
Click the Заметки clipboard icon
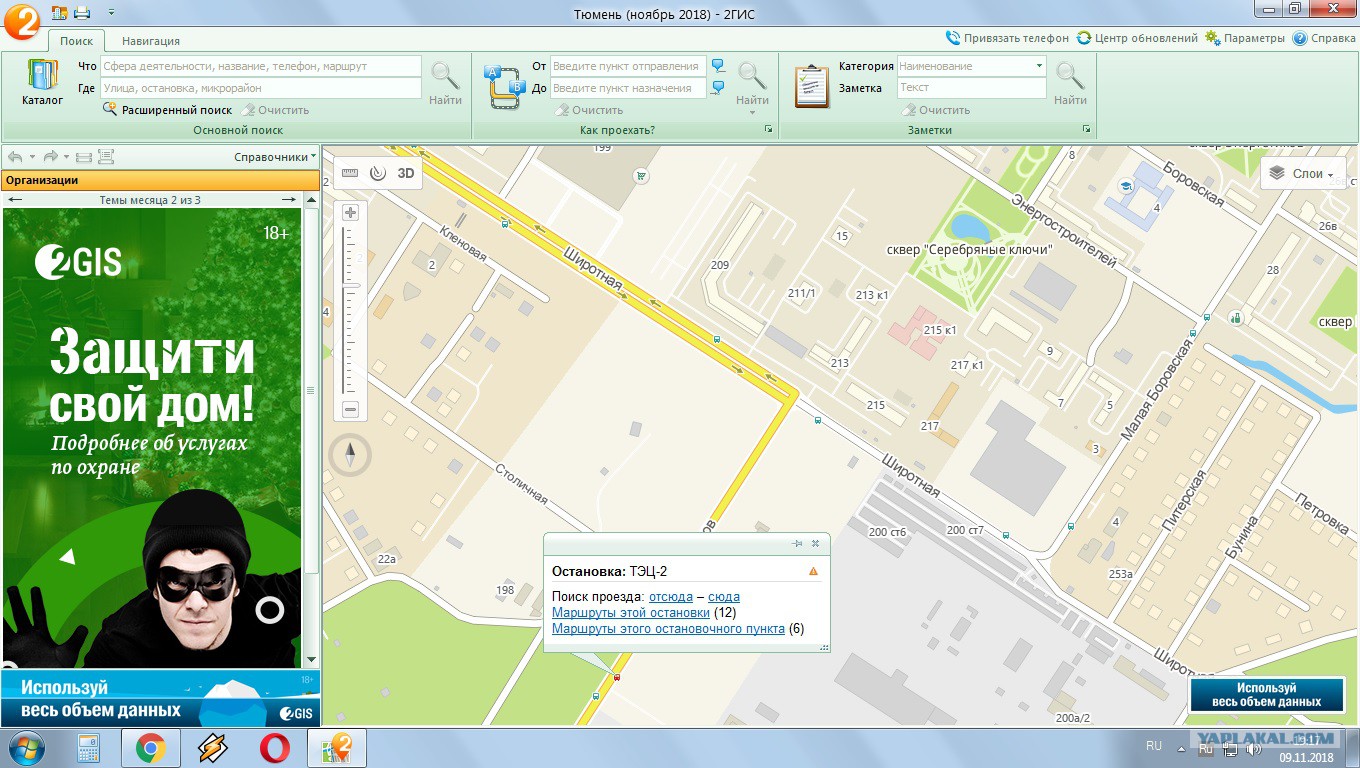tap(812, 85)
